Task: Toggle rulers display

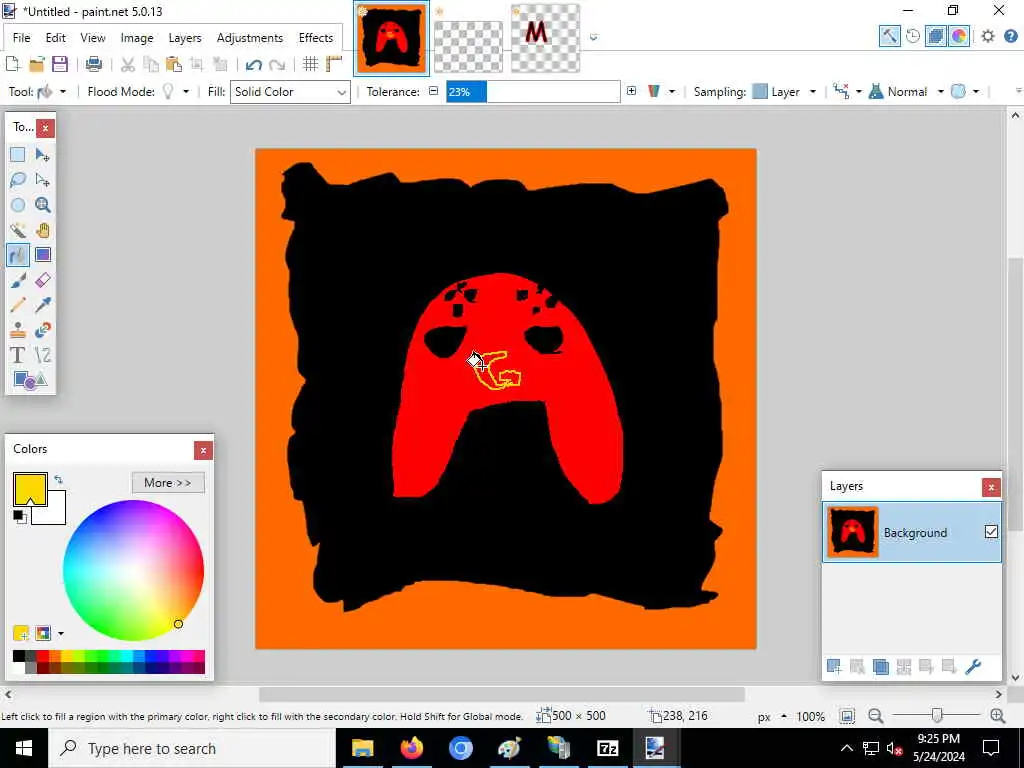Action: 334,64
